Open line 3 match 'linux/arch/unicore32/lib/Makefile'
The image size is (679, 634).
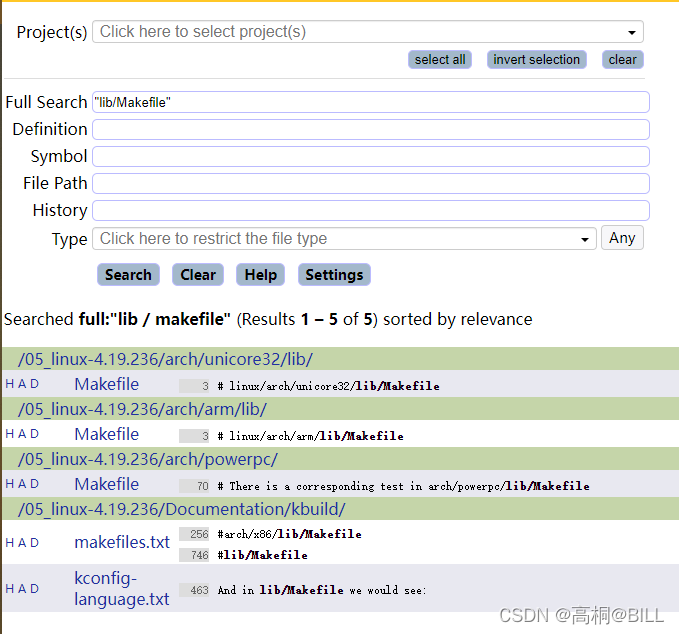310,386
